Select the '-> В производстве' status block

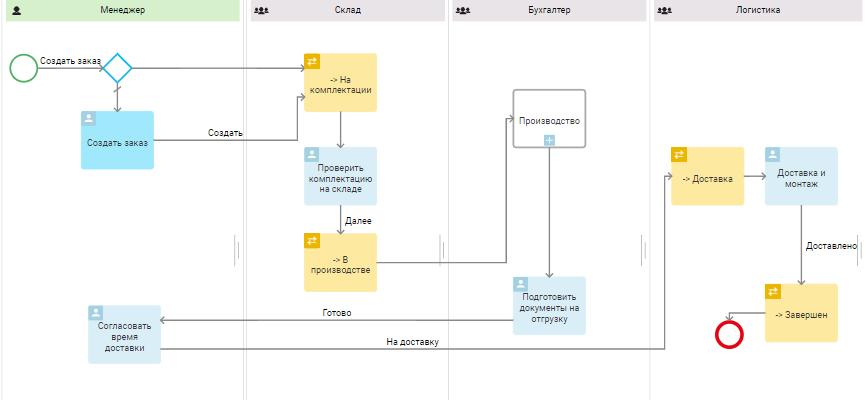[341, 263]
